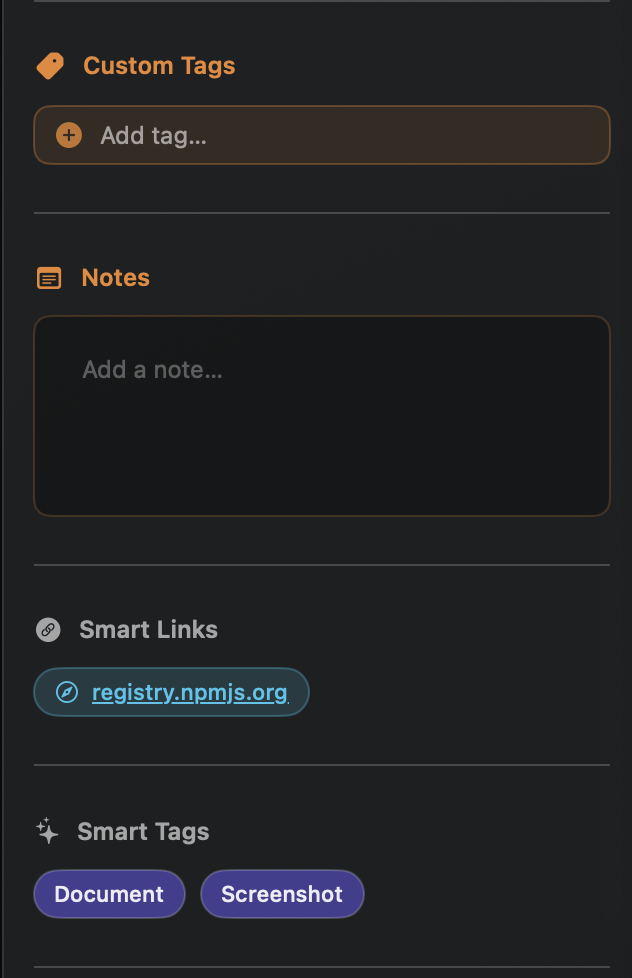Click the "Add a note..." placeholder text
Viewport: 632px width, 978px height.
[152, 370]
